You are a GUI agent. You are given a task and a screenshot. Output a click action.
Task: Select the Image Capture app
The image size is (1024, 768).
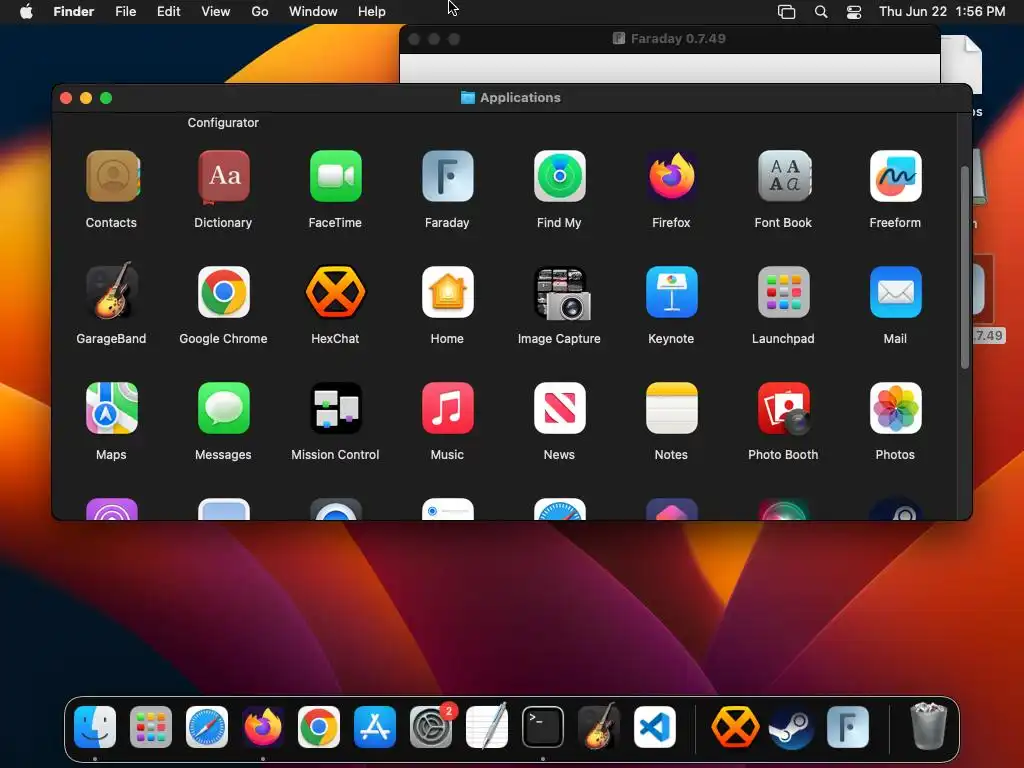pos(562,293)
